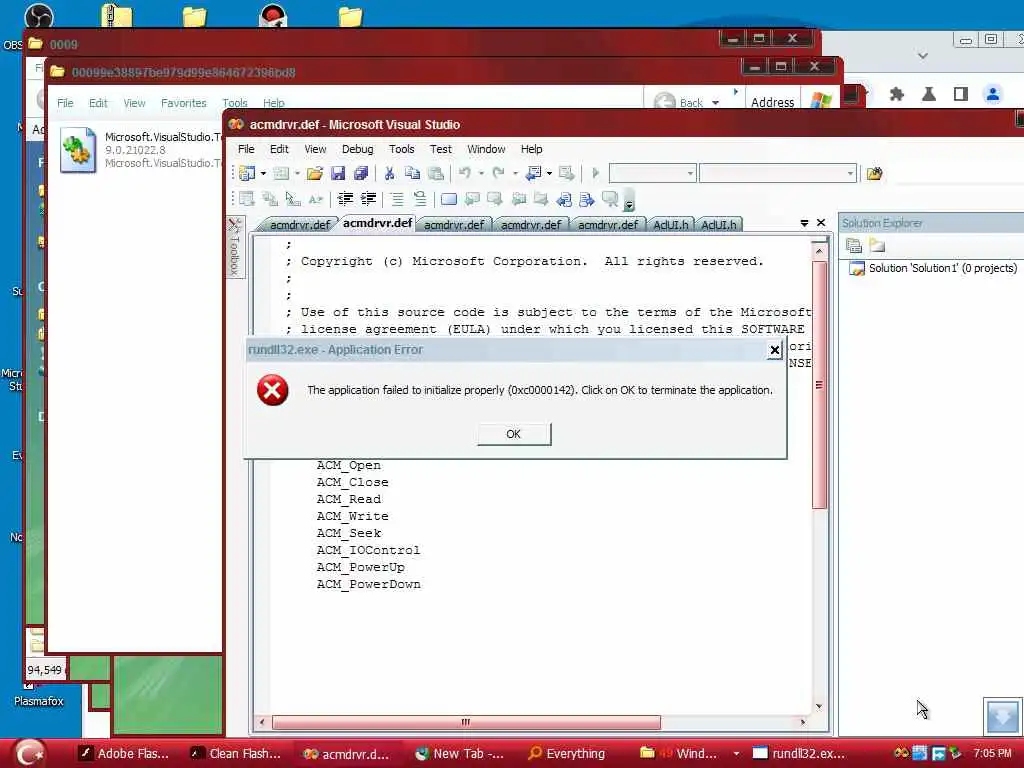Open the Redo history dropdown arrow

[515, 174]
